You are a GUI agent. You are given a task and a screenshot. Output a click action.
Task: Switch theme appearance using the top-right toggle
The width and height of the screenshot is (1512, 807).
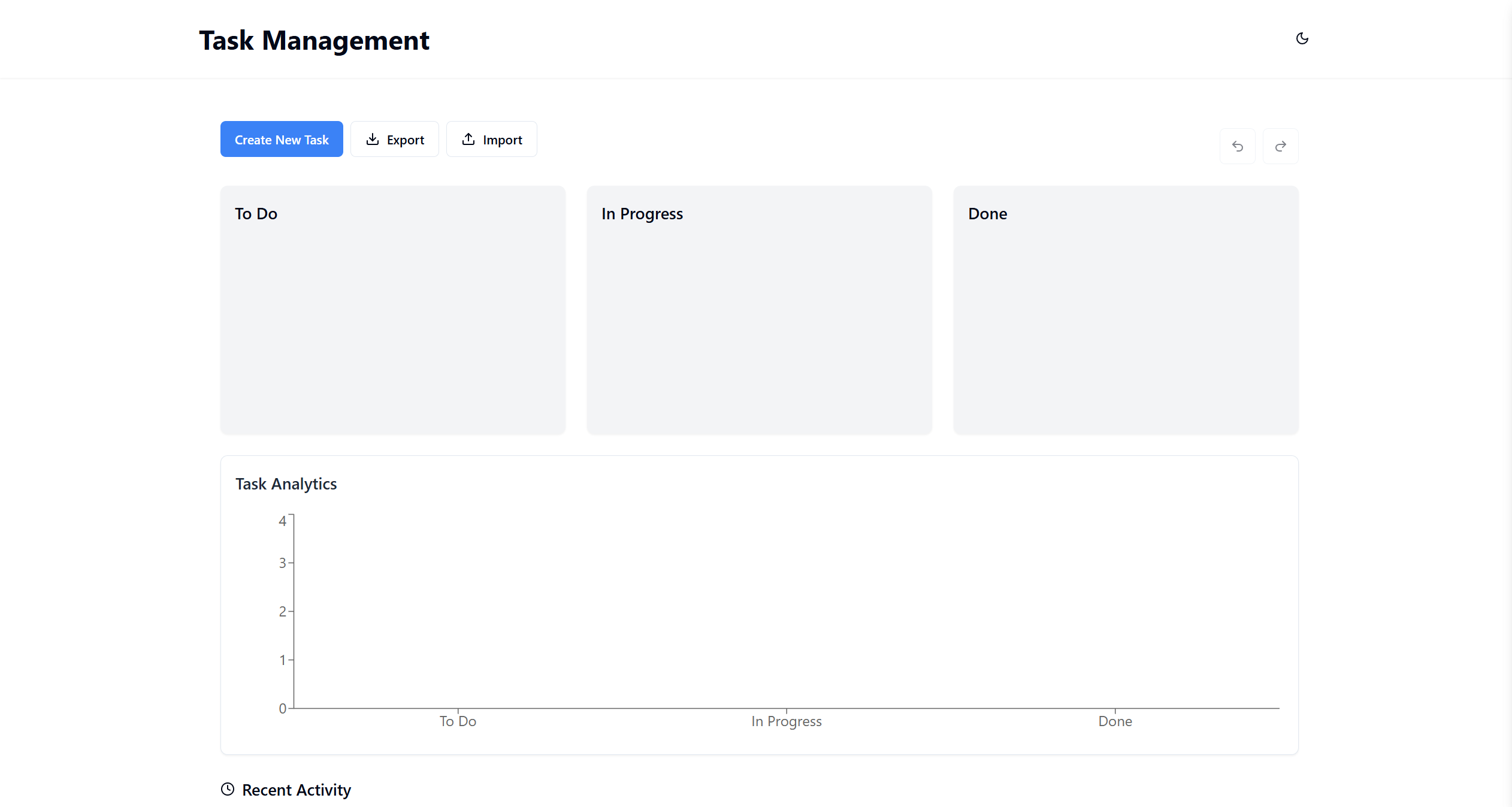tap(1302, 38)
